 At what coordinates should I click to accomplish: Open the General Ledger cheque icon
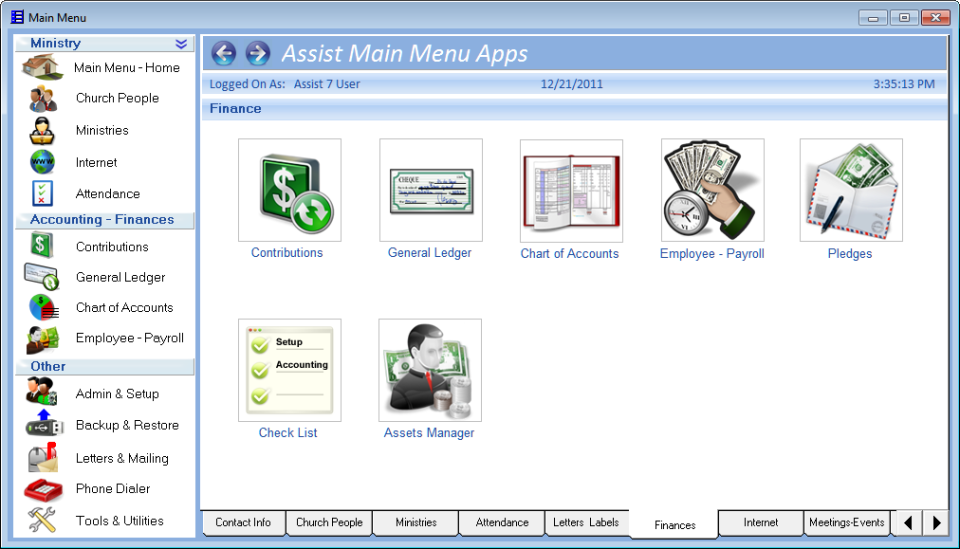pos(430,191)
